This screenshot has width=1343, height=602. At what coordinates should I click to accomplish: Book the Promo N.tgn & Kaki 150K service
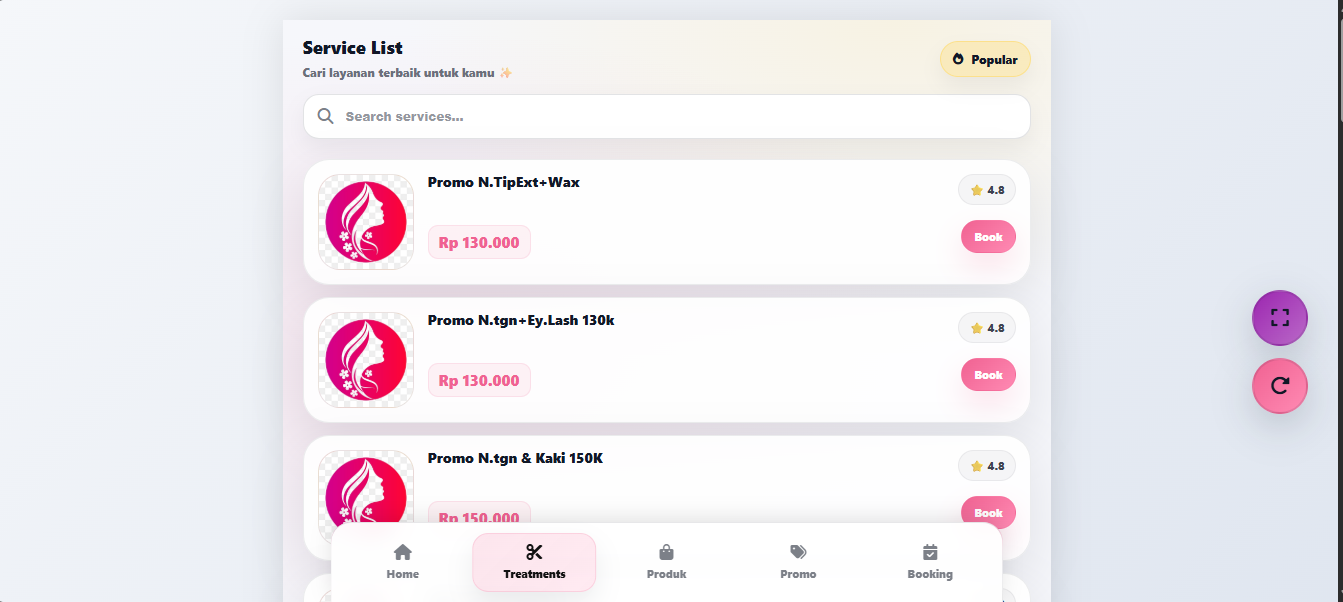(988, 511)
